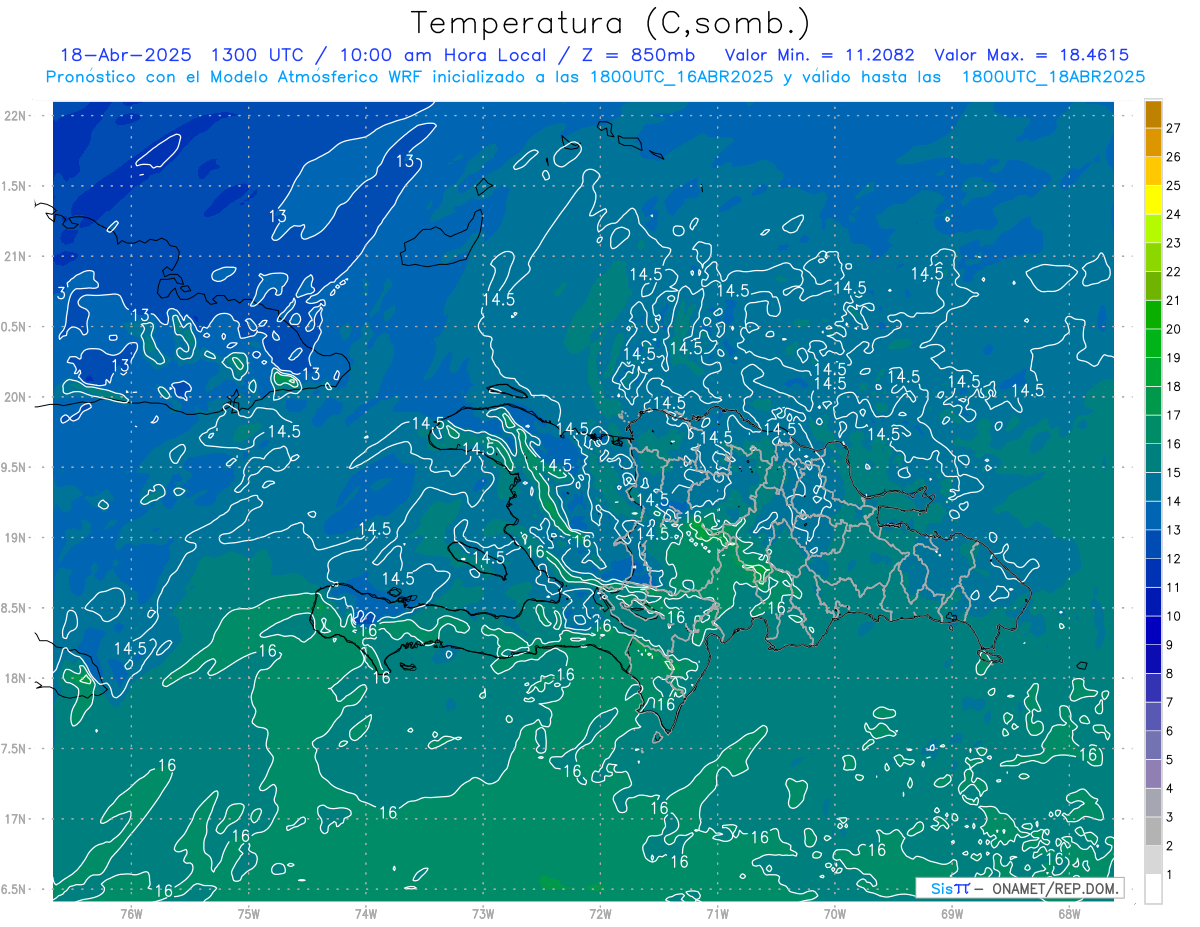Click legend value 23 on the color bar
The width and height of the screenshot is (1200, 927).
(x=1174, y=243)
